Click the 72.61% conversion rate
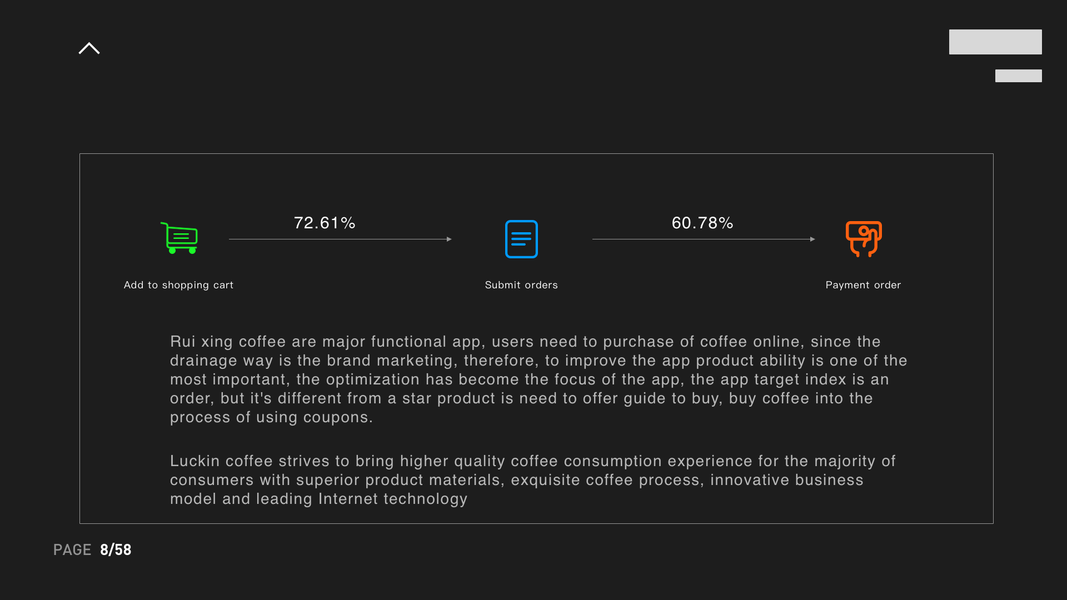 pyautogui.click(x=325, y=223)
